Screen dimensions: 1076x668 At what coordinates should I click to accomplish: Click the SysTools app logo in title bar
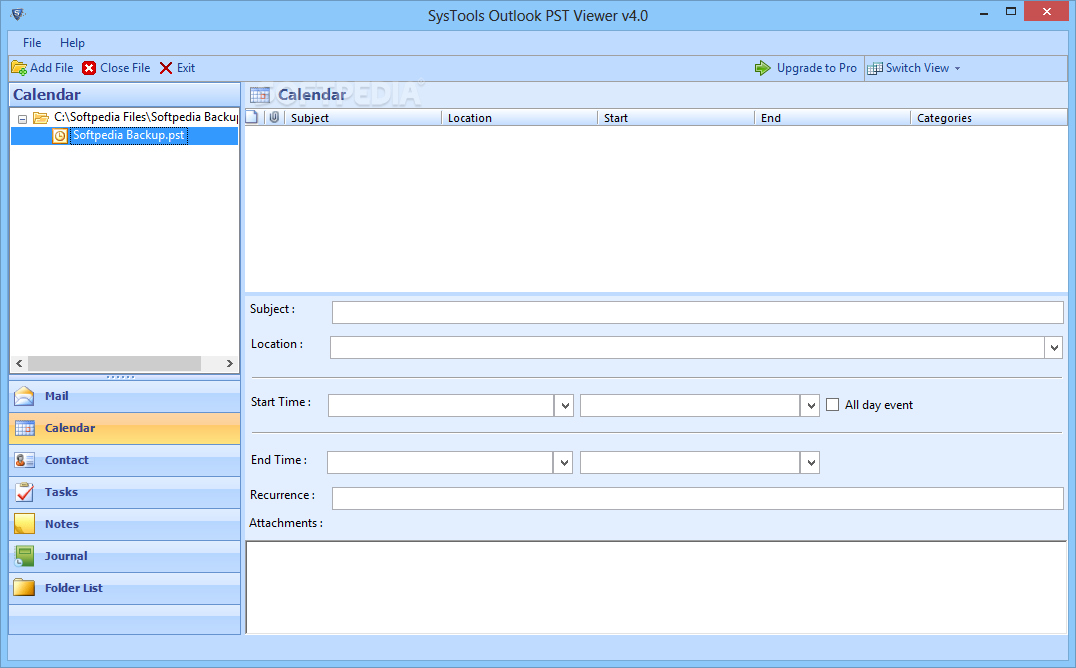[18, 14]
